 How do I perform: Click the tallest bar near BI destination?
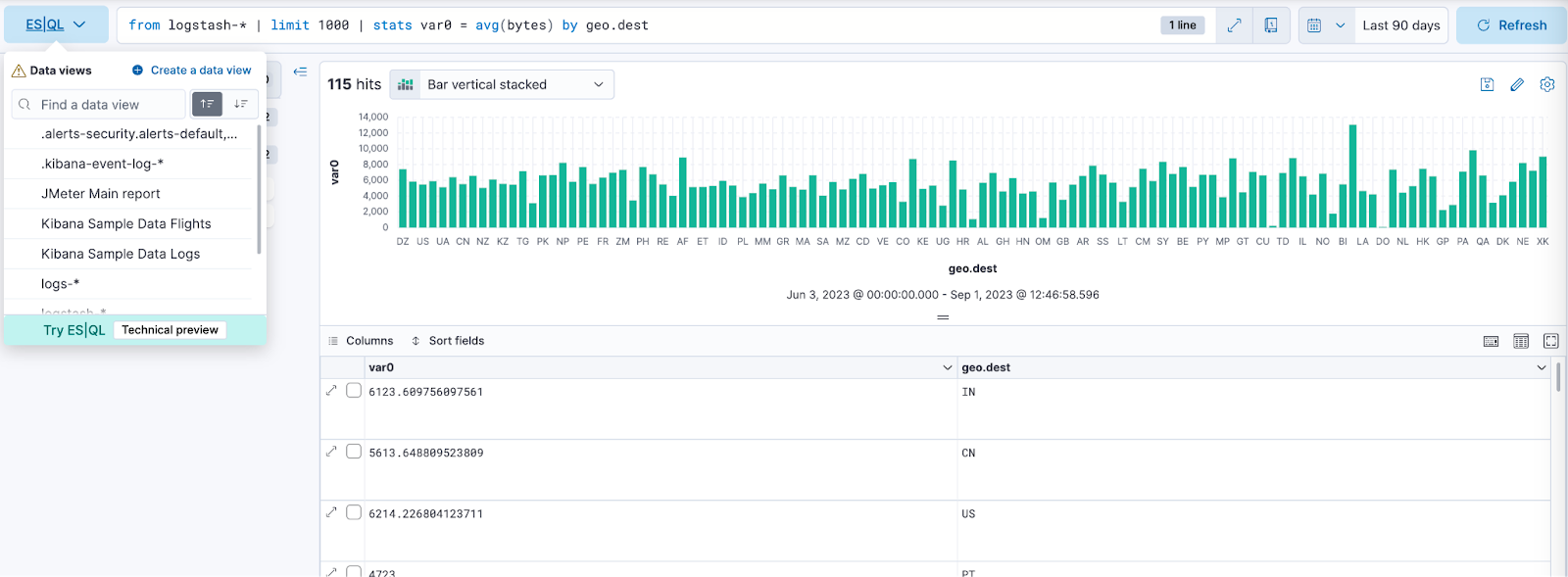click(x=1352, y=176)
